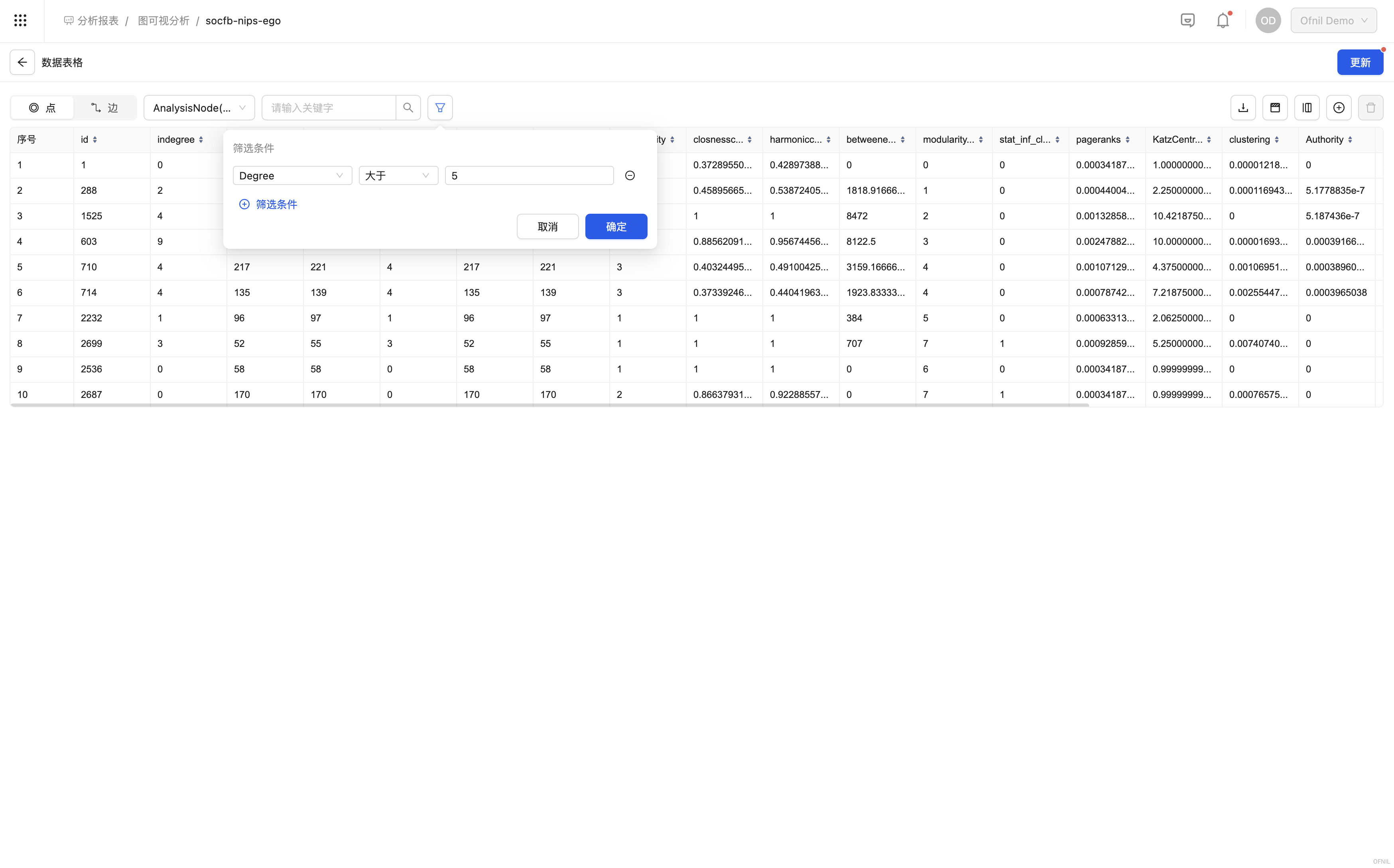Screen dimensions: 1394x868
Task: Sort by clustering column
Action: [1276, 140]
